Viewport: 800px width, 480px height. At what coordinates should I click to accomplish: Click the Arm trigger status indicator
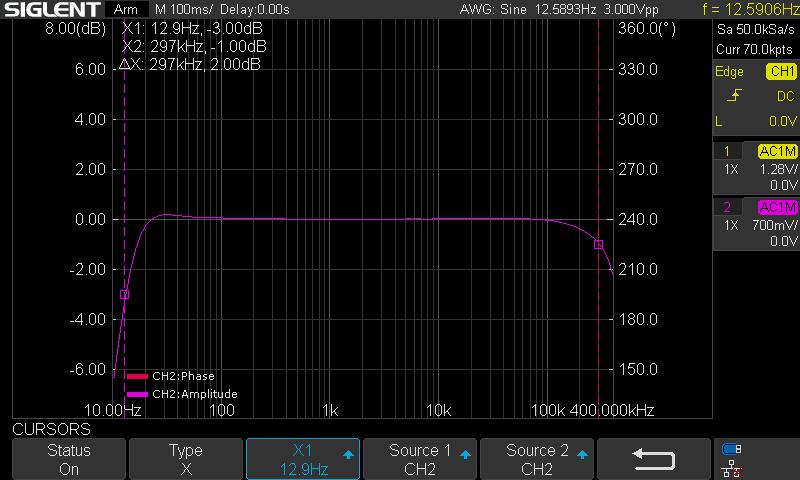[x=126, y=9]
